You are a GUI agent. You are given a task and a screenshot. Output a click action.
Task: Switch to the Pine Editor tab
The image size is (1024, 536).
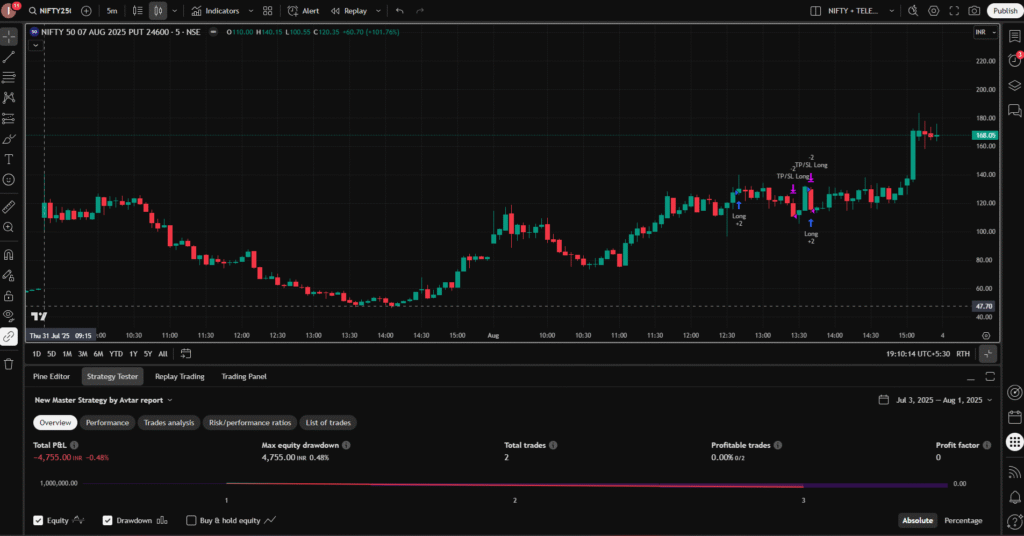tap(51, 377)
